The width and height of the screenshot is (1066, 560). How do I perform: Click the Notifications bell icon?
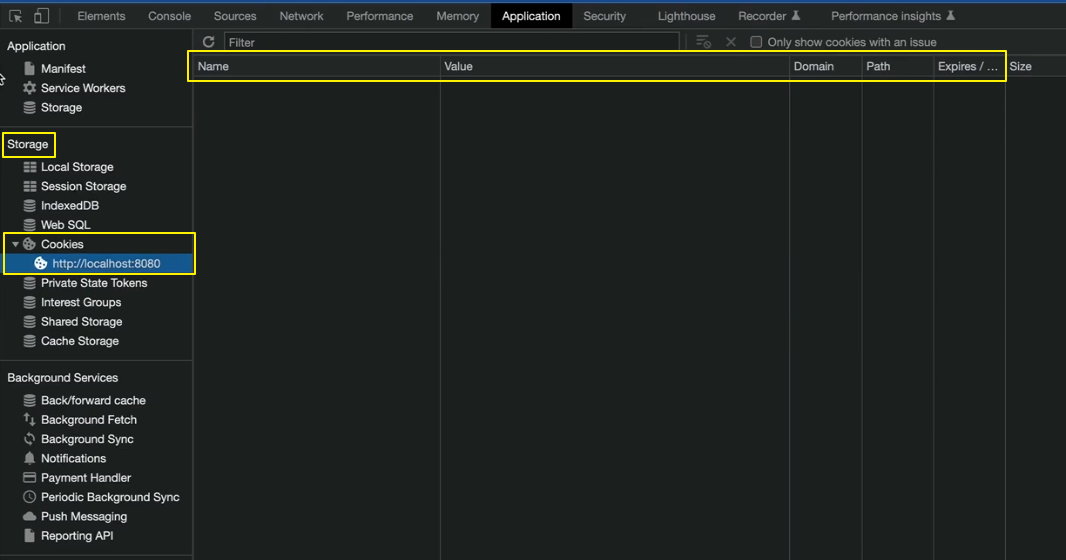[x=29, y=458]
